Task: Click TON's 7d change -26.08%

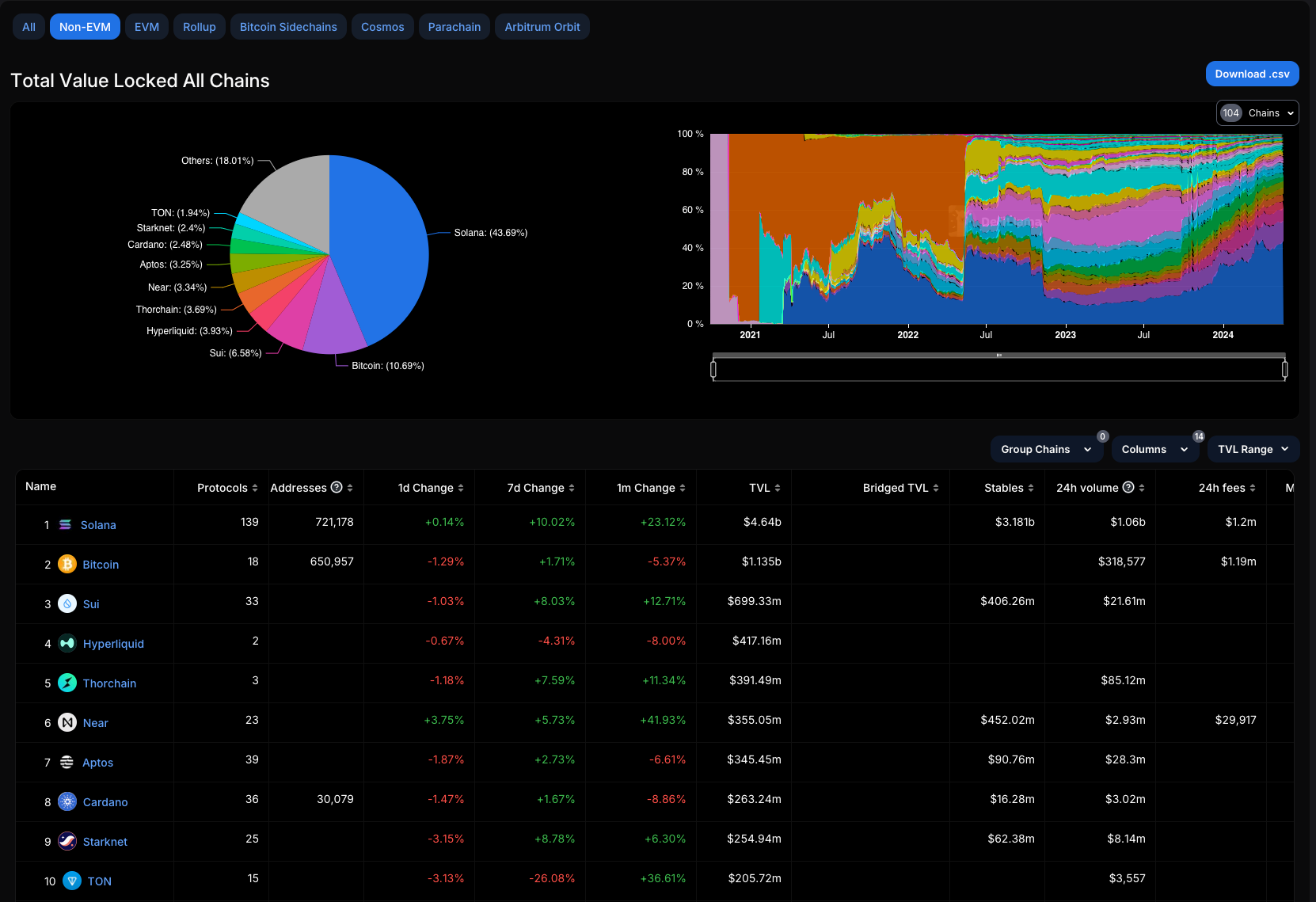Action: (552, 878)
